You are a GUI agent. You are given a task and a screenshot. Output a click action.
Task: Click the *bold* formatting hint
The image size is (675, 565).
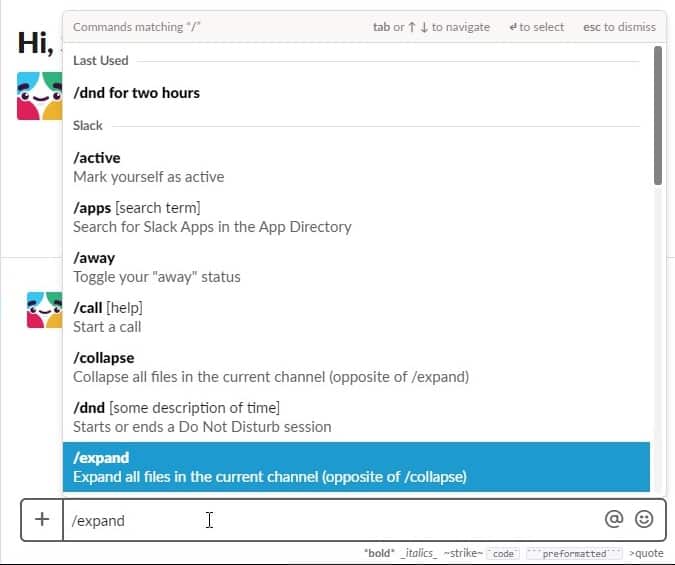tap(378, 553)
